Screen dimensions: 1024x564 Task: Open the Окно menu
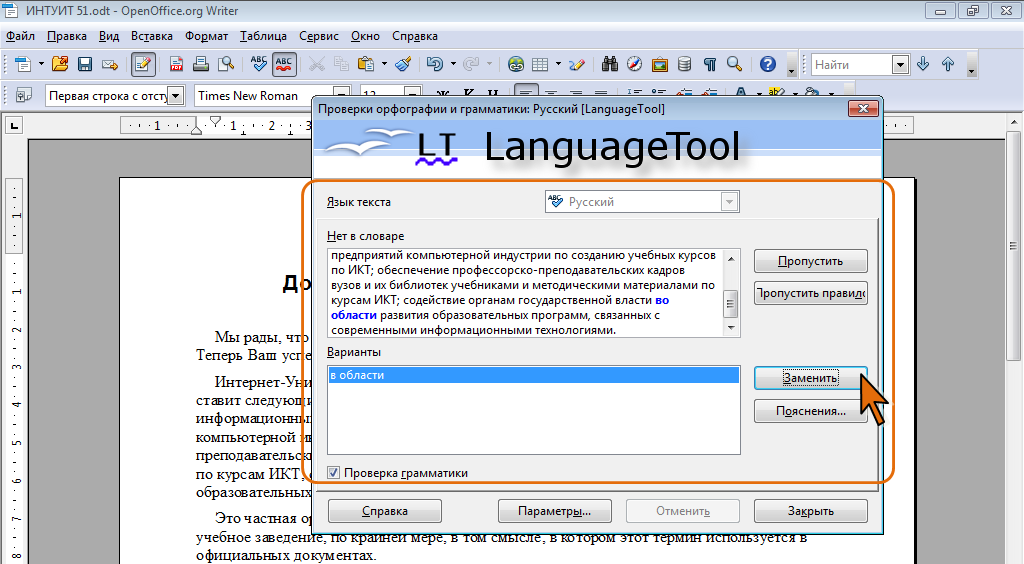click(x=365, y=37)
